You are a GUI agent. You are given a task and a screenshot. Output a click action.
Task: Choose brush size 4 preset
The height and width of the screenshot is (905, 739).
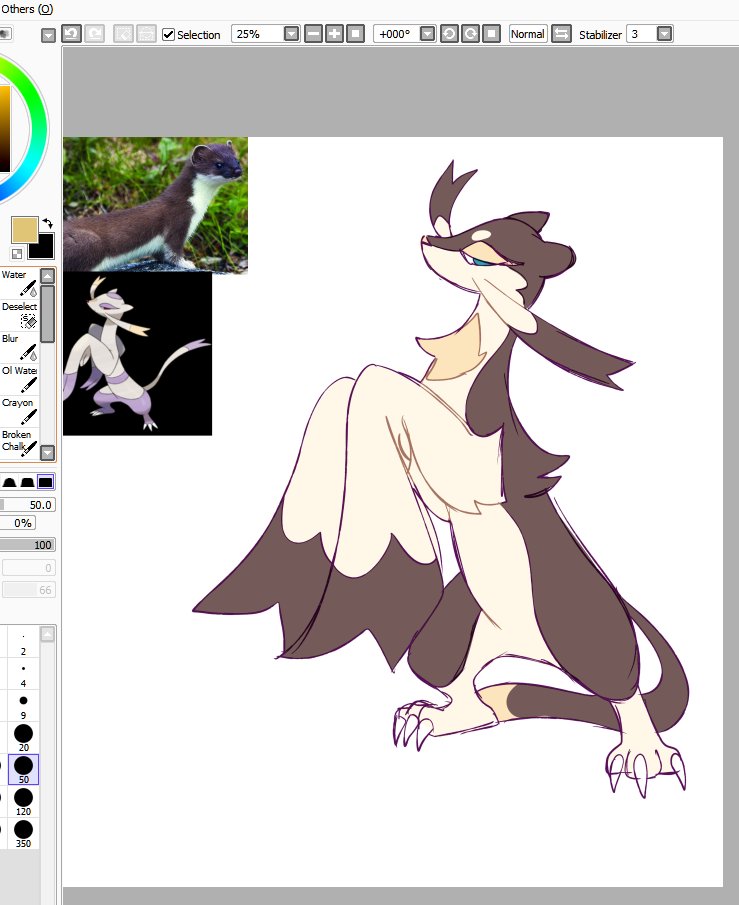[23, 675]
